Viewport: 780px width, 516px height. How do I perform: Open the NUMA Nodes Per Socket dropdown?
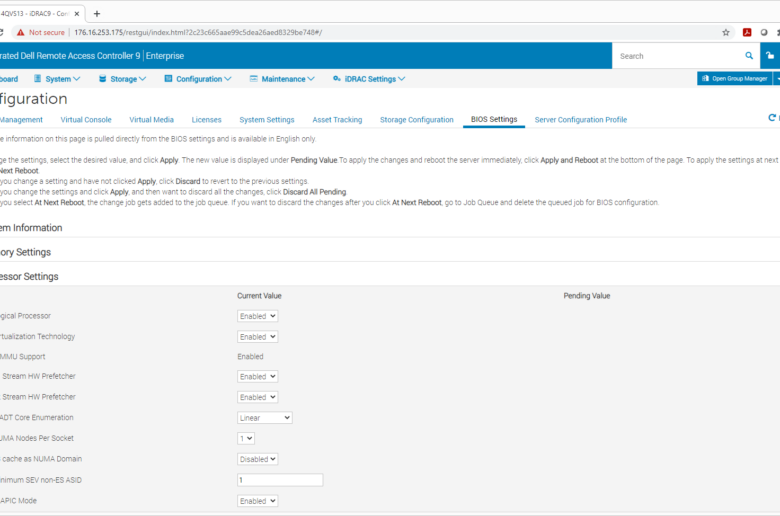tap(246, 438)
